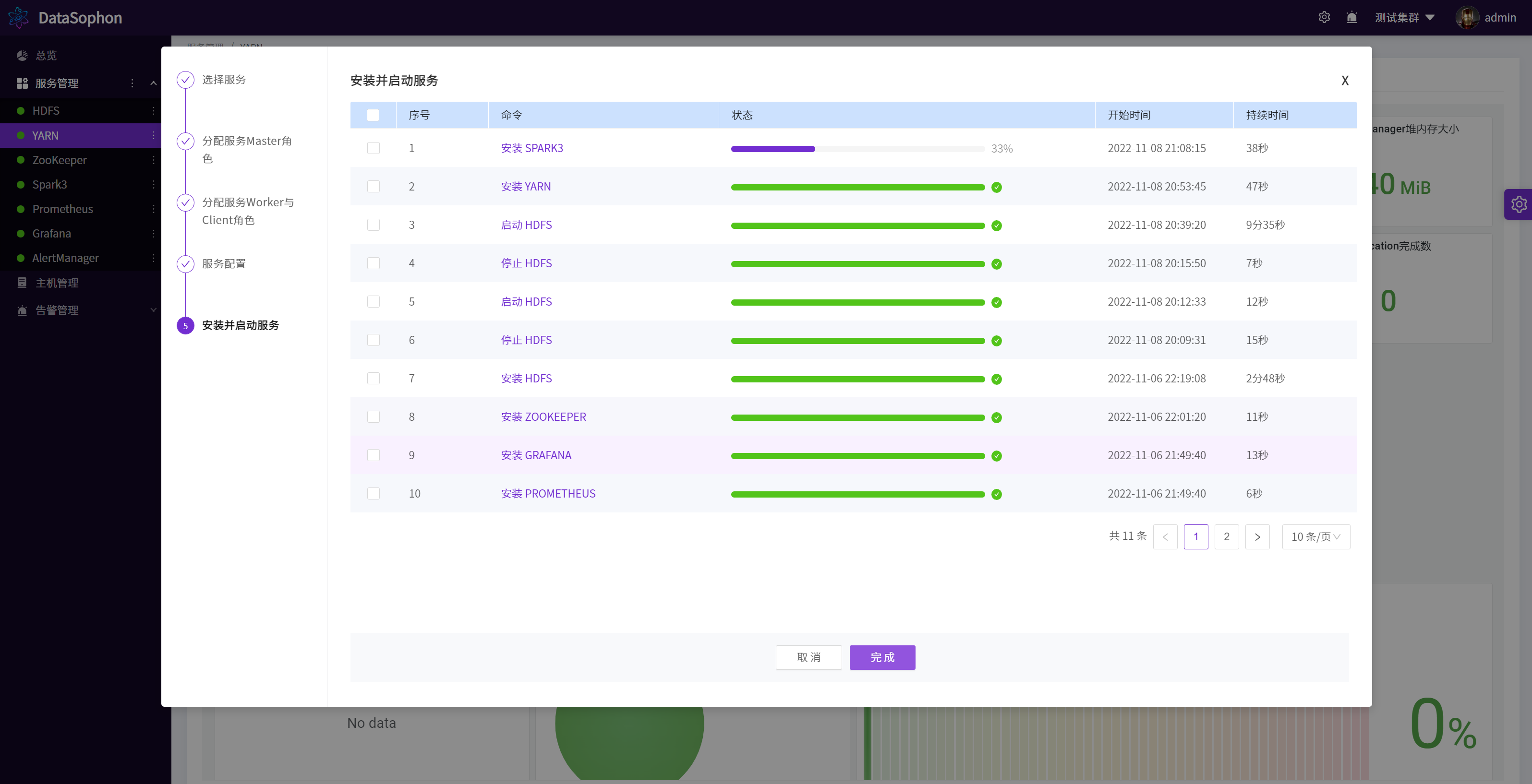1532x784 pixels.
Task: Click the disabled previous page arrow
Action: tap(1165, 537)
